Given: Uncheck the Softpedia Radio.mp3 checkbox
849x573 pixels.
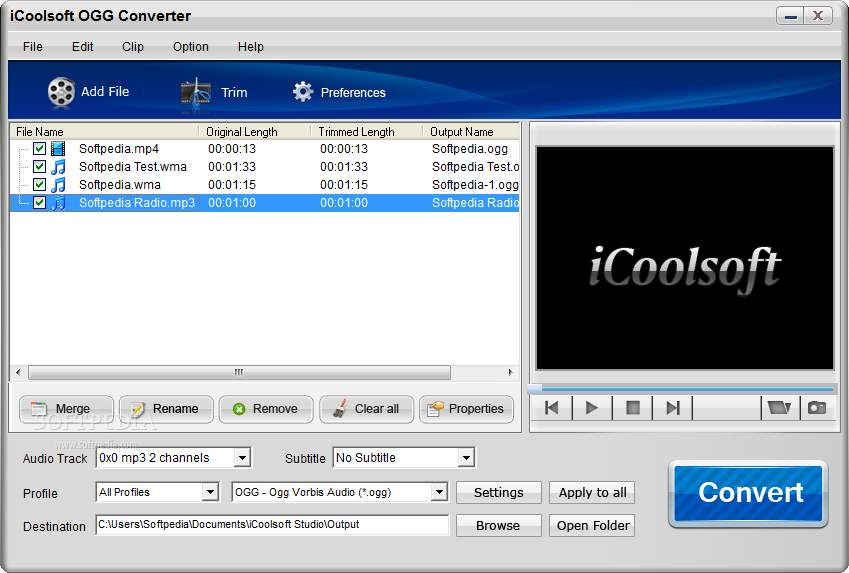Looking at the screenshot, I should tap(39, 203).
